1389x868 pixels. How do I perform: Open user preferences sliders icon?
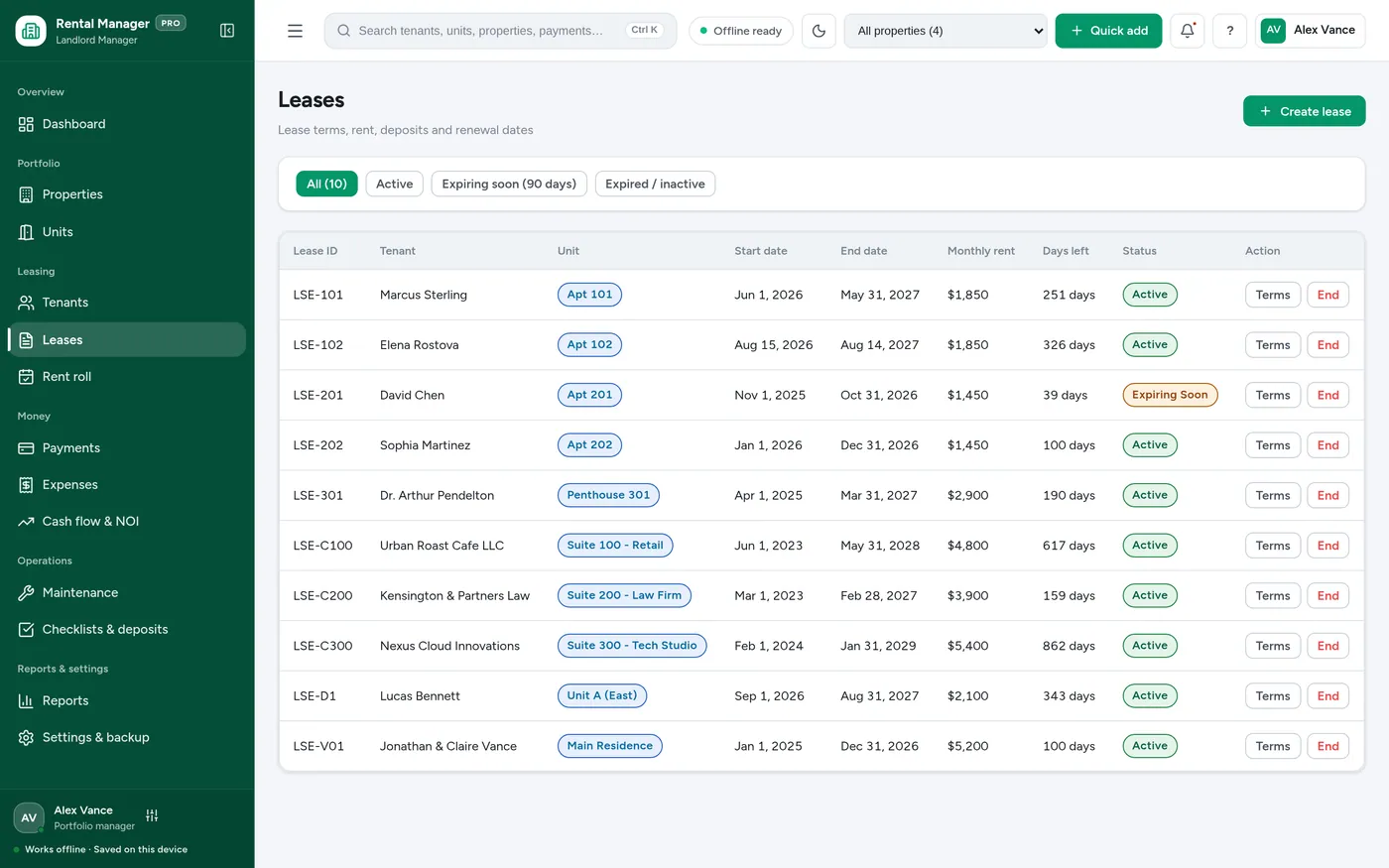click(x=152, y=815)
